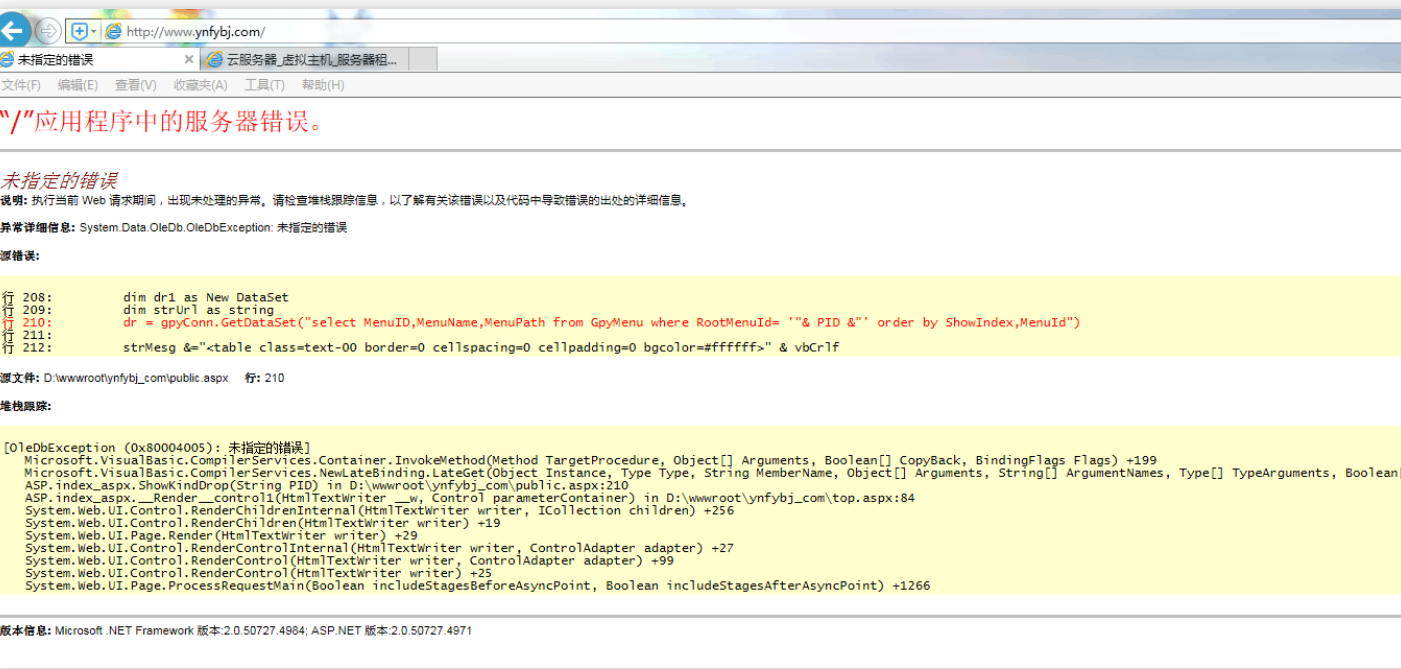Open the 工具(T) menu
The height and width of the screenshot is (669, 1401).
point(264,85)
